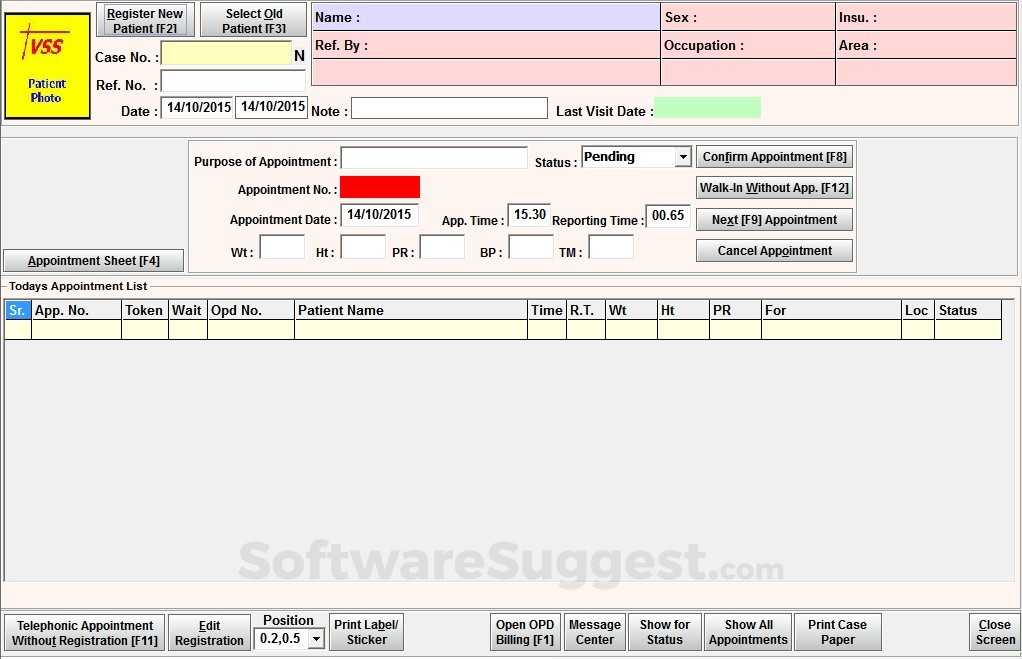Open the Message Center

(x=594, y=631)
